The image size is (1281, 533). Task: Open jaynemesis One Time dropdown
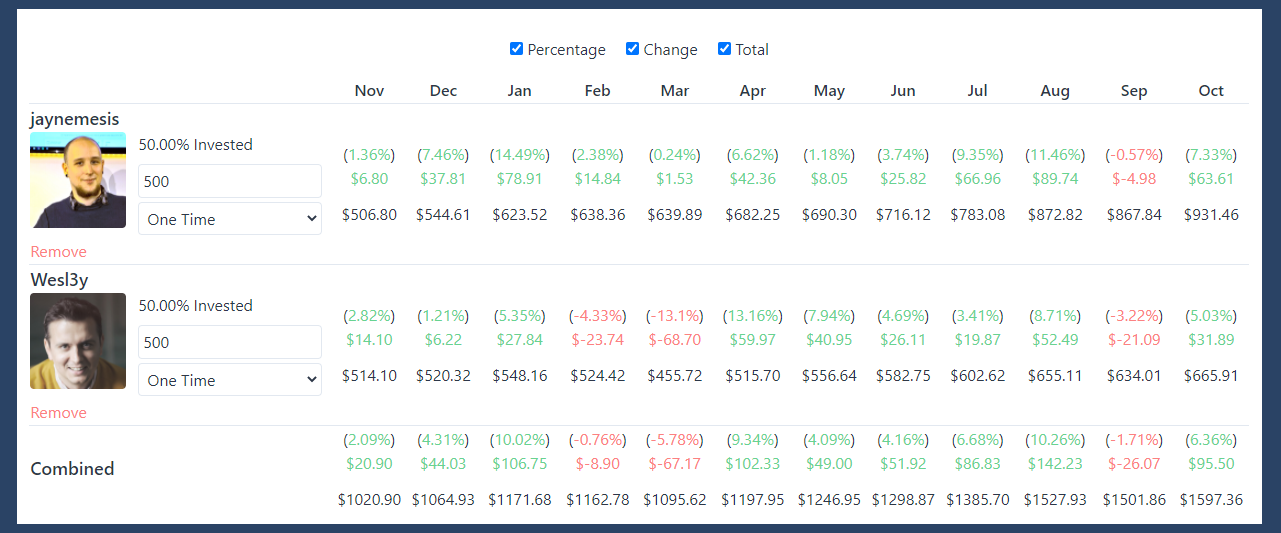(x=230, y=219)
